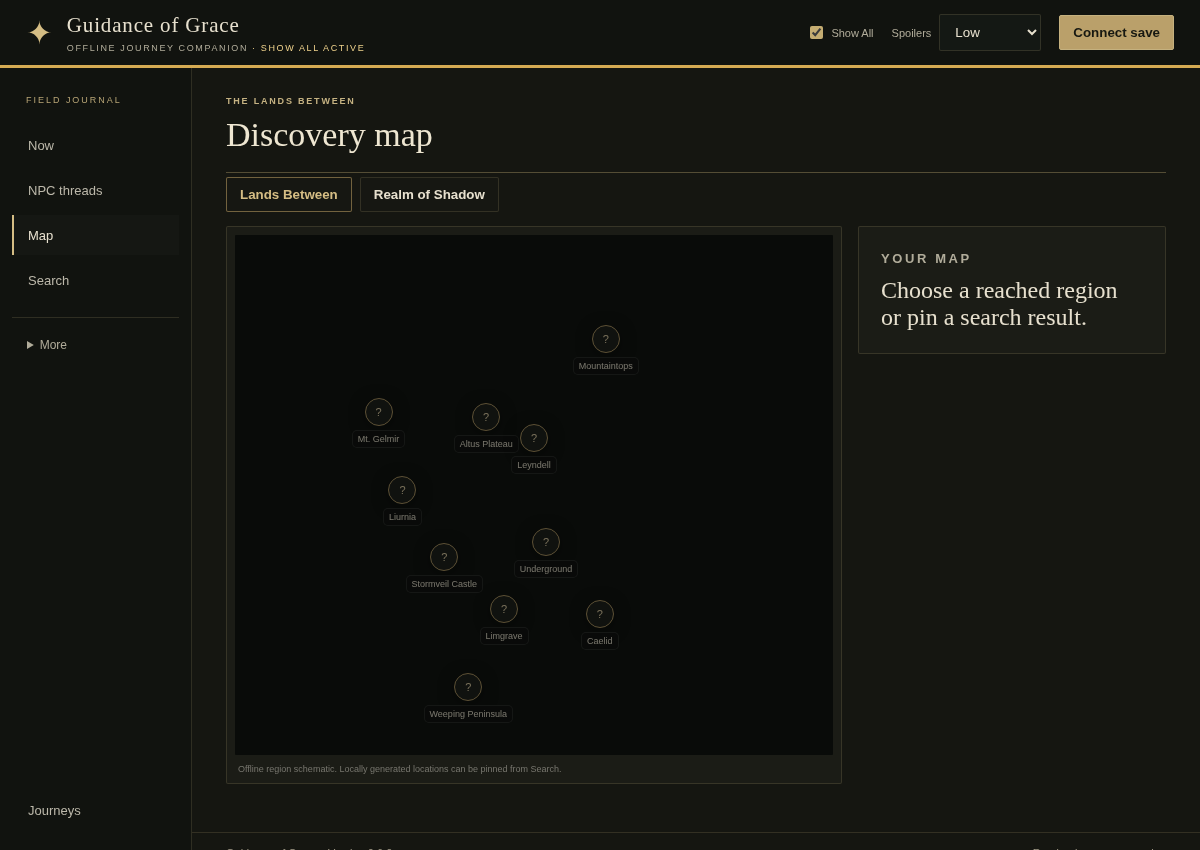Click the Liurnia text label
The image size is (1200, 850).
pos(402,517)
